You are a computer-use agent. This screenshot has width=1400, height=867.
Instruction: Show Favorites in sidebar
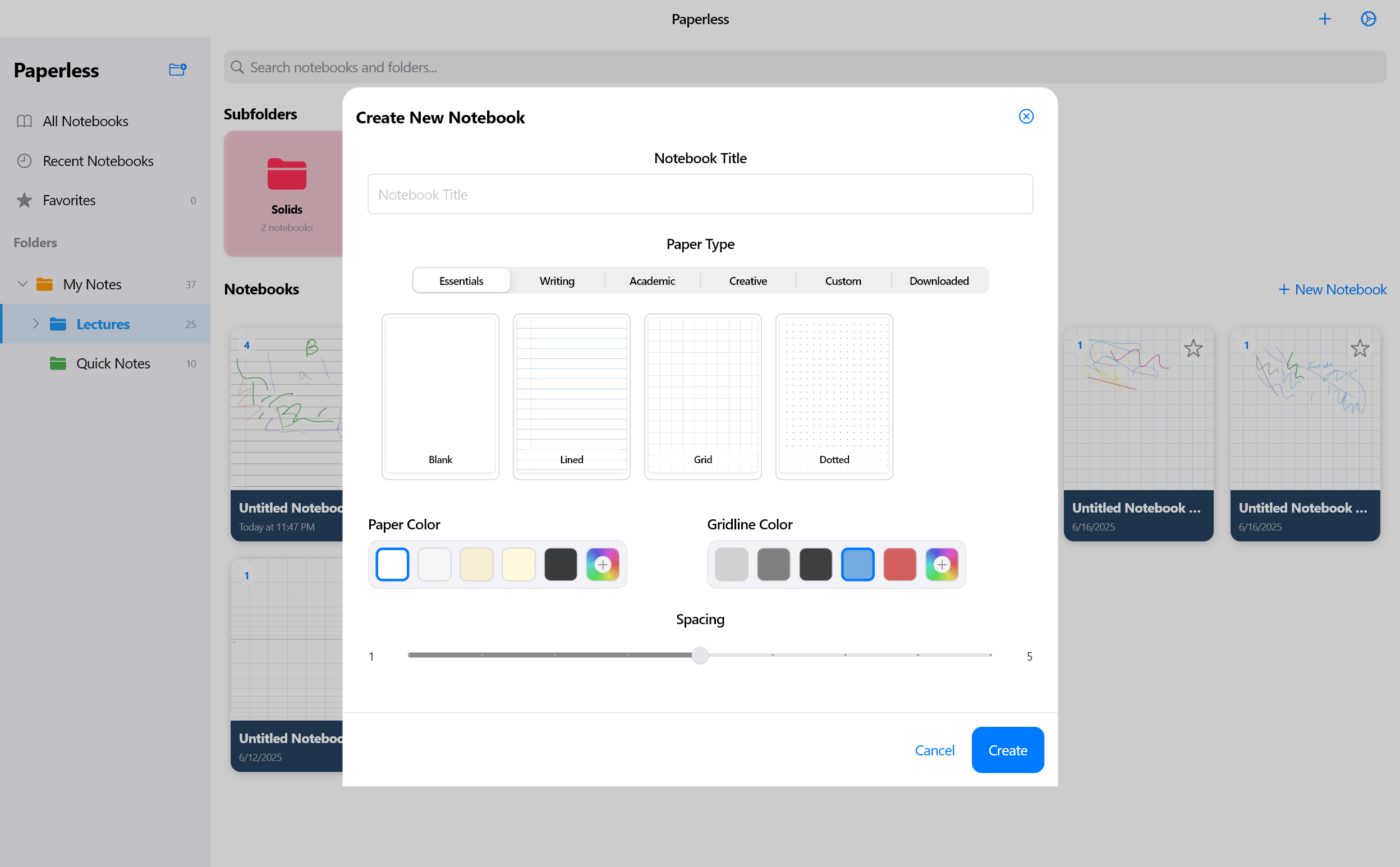click(105, 200)
